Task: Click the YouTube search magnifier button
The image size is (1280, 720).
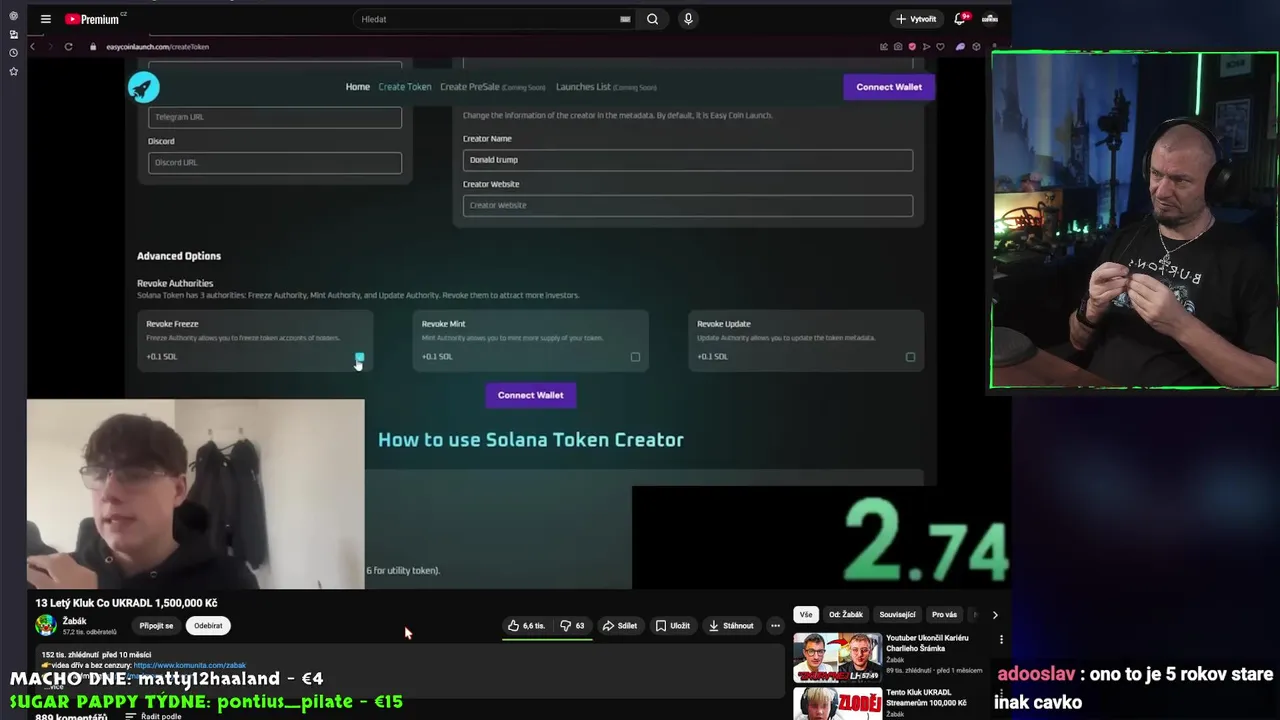Action: (x=652, y=19)
